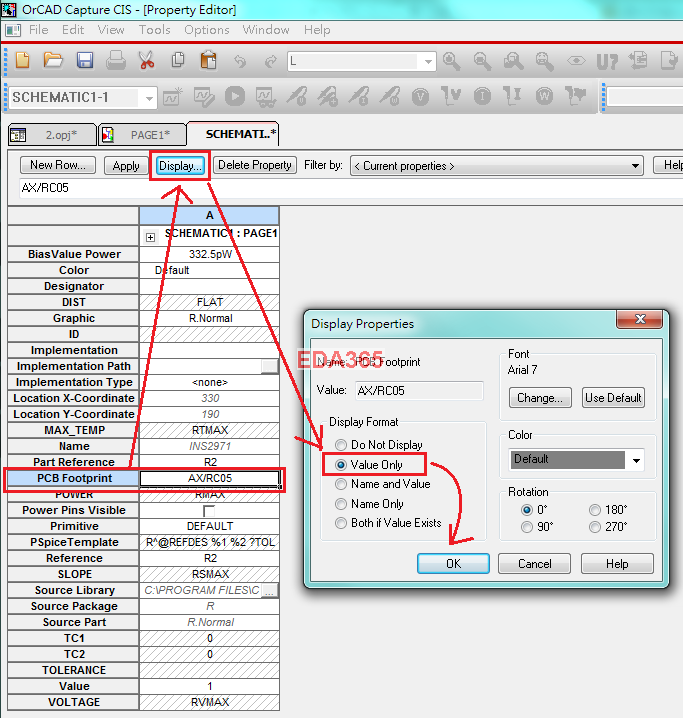Set rotation to 270 degrees
Screen dimensions: 683x718
click(x=595, y=527)
